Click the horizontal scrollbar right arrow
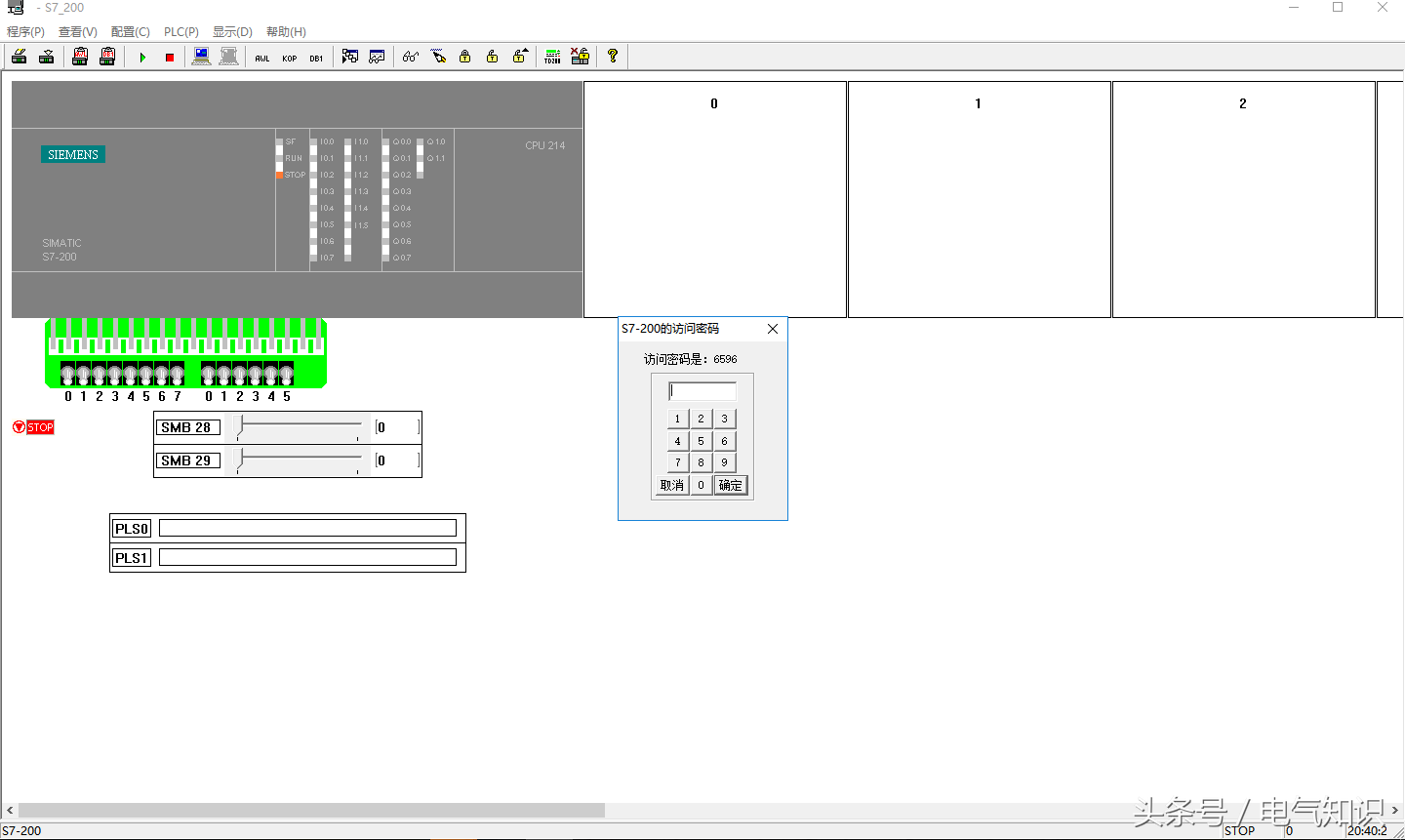Image resolution: width=1405 pixels, height=840 pixels. click(x=1395, y=811)
